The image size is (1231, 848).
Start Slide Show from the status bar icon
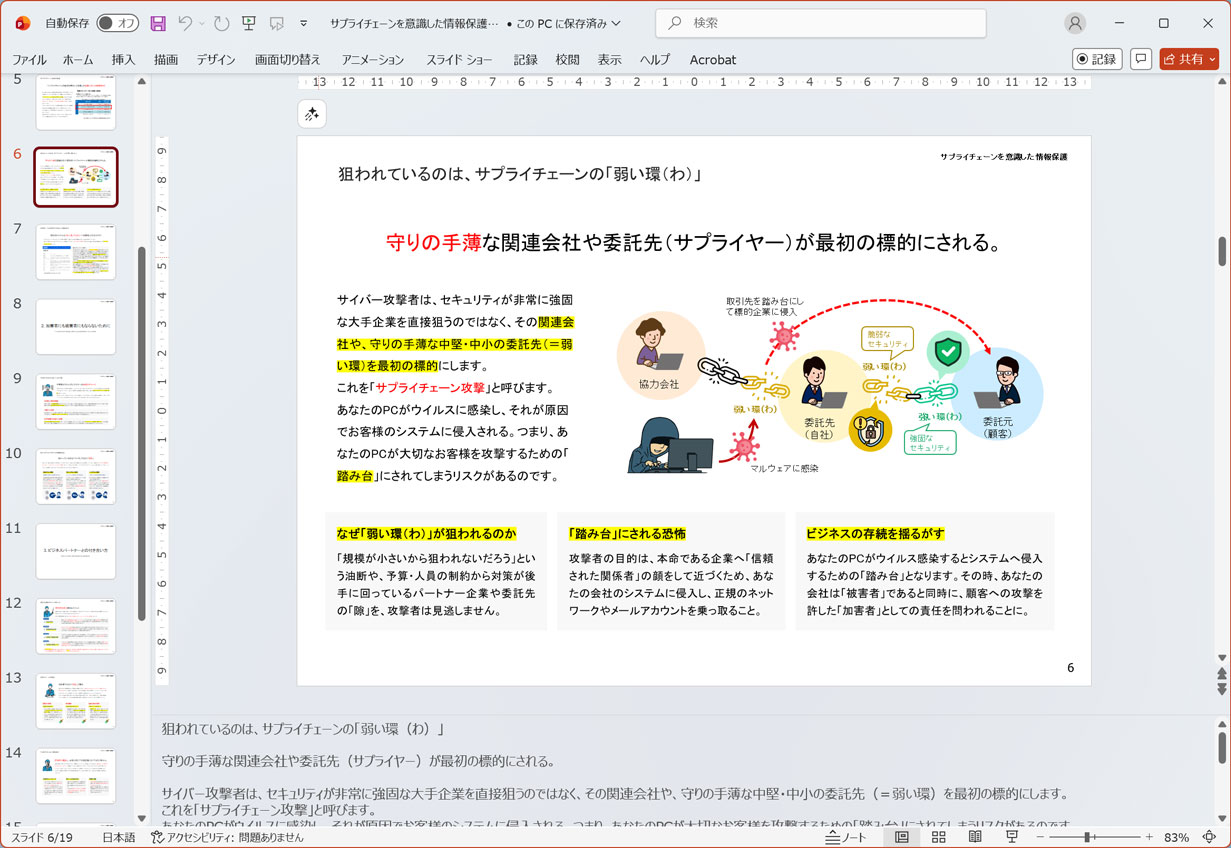1012,837
